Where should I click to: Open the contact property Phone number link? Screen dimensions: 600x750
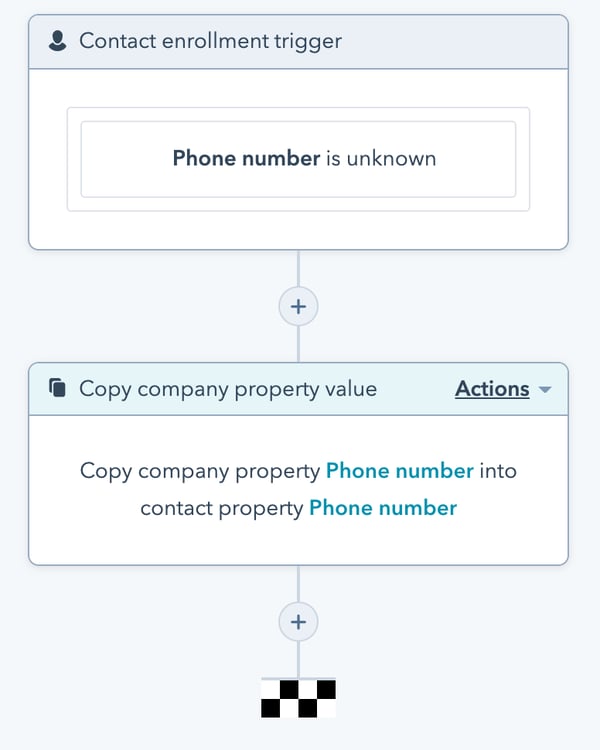(383, 508)
